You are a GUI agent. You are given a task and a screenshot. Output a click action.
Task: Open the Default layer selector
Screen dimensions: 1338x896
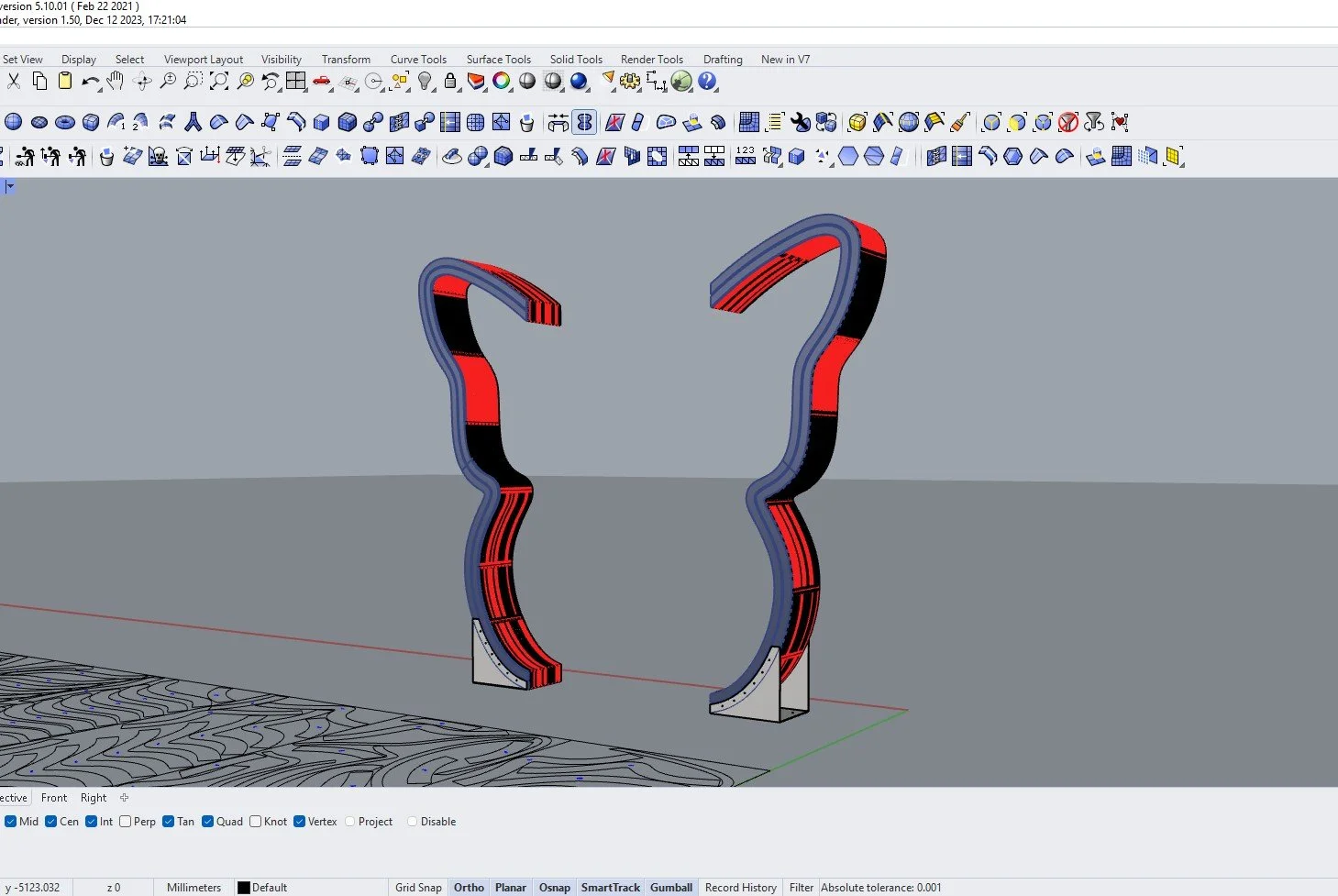269,888
